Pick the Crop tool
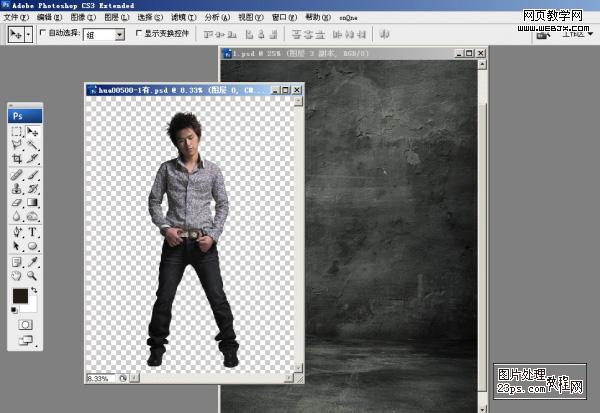Viewport: 600px width, 413px height. (17, 159)
